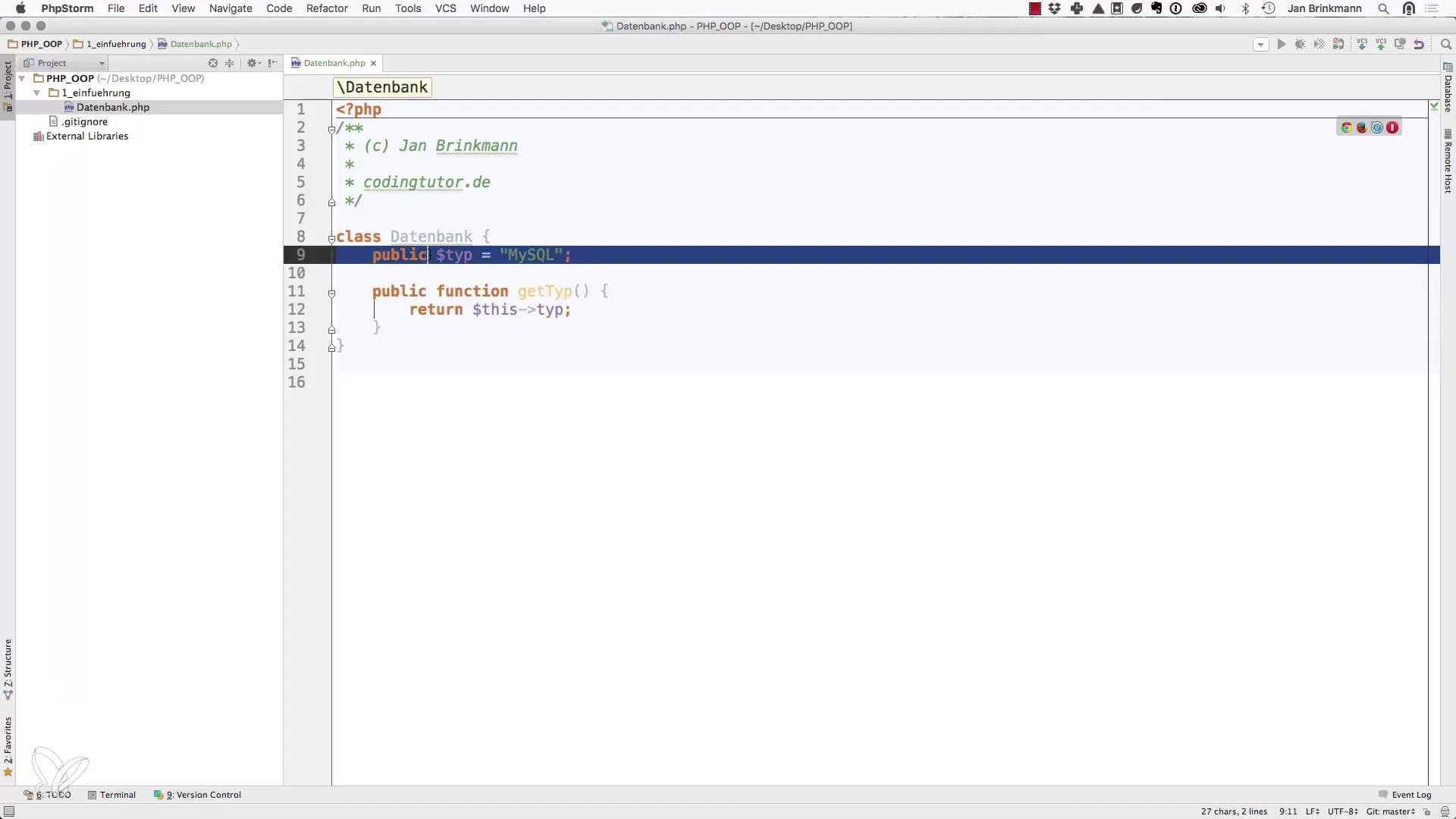Open the Navigate menu

pos(231,8)
